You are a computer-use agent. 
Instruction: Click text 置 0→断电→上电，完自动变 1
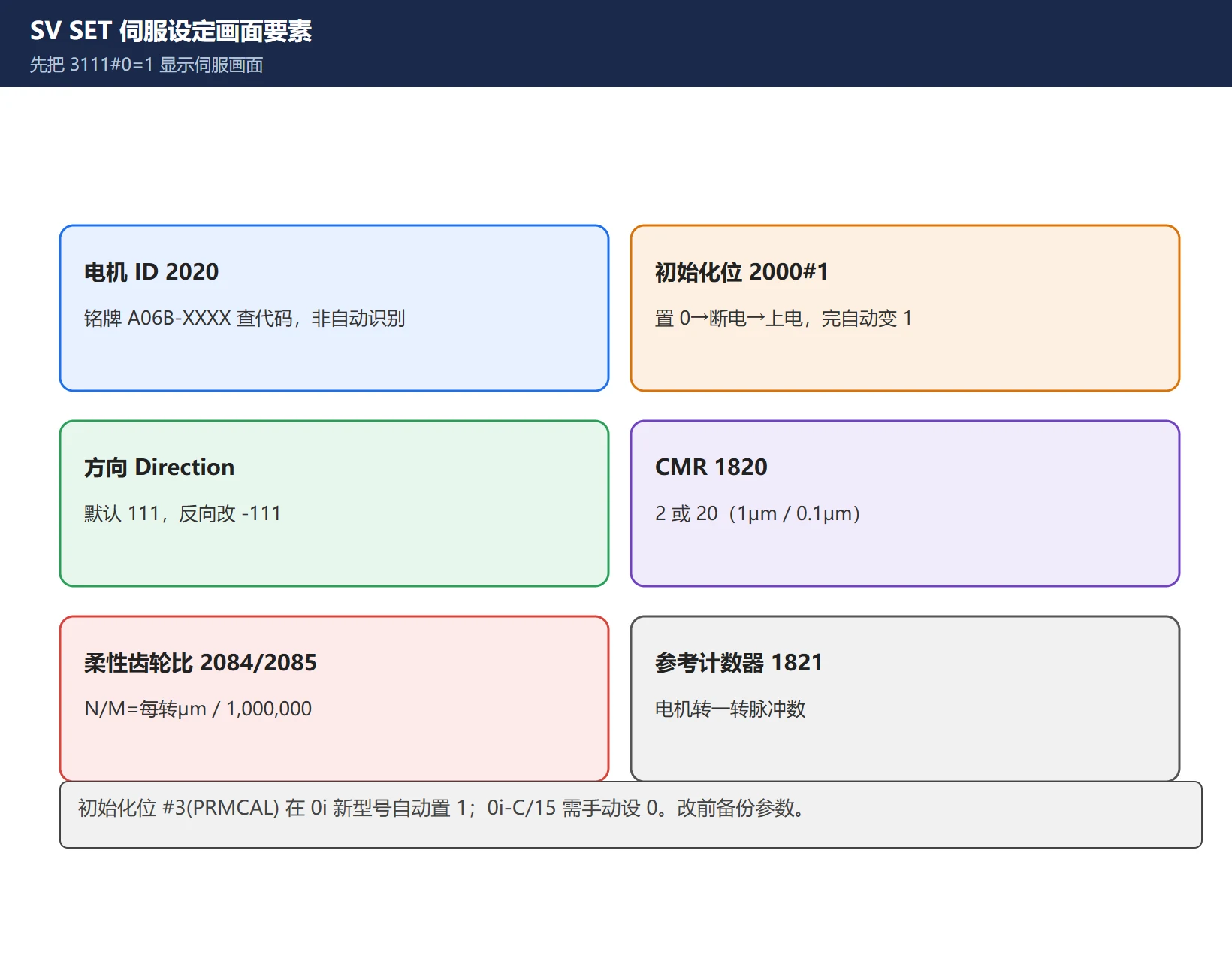(x=784, y=318)
